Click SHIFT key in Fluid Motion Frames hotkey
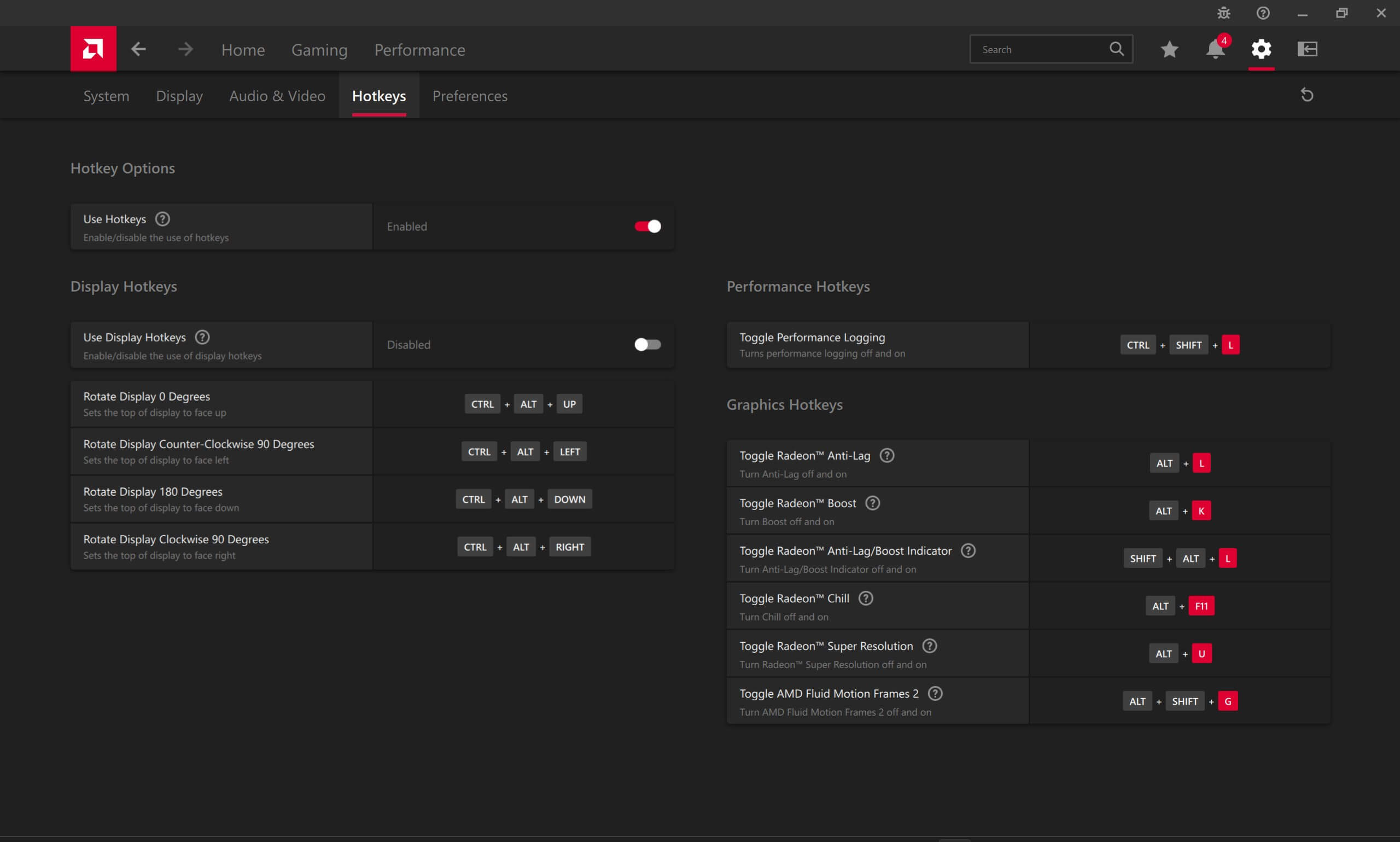This screenshot has height=842, width=1400. pyautogui.click(x=1185, y=701)
